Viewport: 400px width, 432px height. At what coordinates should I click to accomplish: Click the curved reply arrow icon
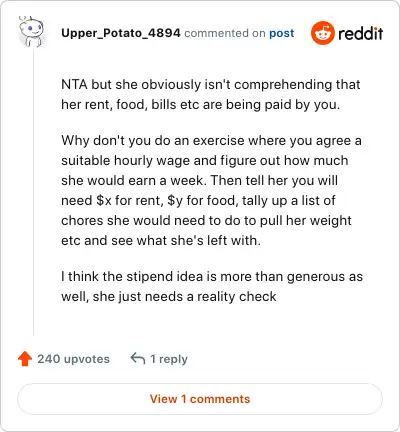(138, 359)
